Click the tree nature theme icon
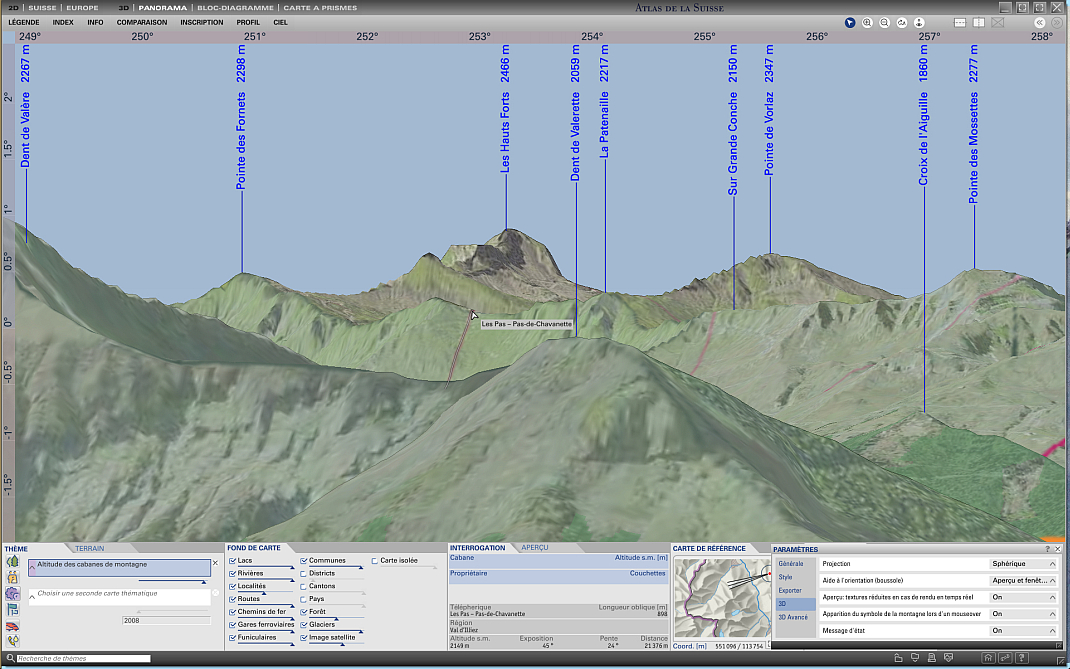This screenshot has height=669, width=1070. click(x=13, y=562)
